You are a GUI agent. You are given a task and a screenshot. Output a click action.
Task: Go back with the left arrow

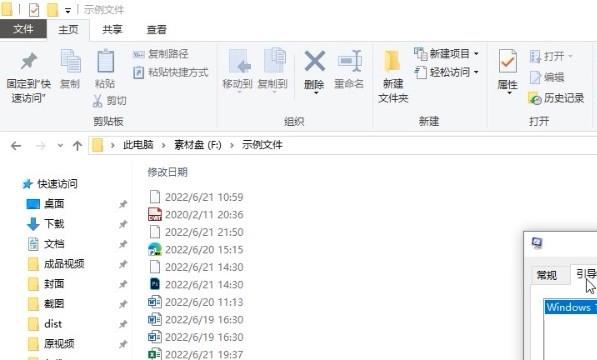pos(16,146)
